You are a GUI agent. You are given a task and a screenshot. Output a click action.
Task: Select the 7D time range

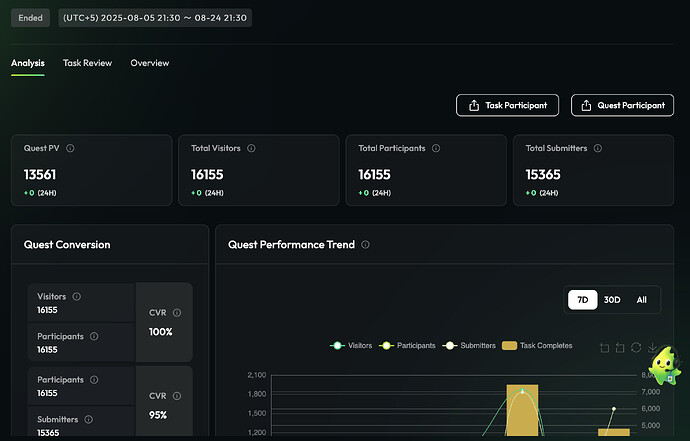pos(582,300)
